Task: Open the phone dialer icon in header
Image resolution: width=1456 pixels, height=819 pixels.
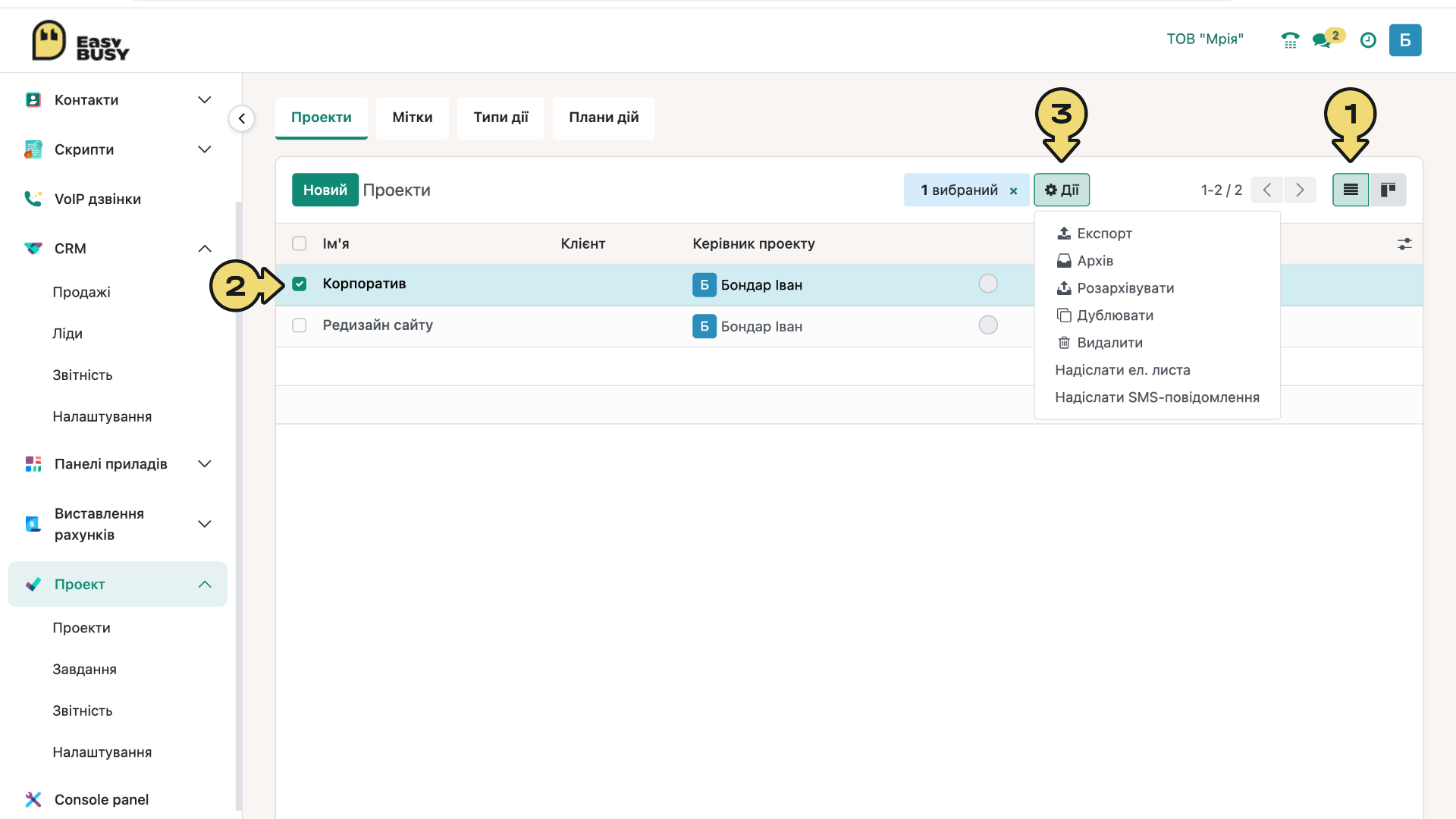Action: click(x=1290, y=40)
